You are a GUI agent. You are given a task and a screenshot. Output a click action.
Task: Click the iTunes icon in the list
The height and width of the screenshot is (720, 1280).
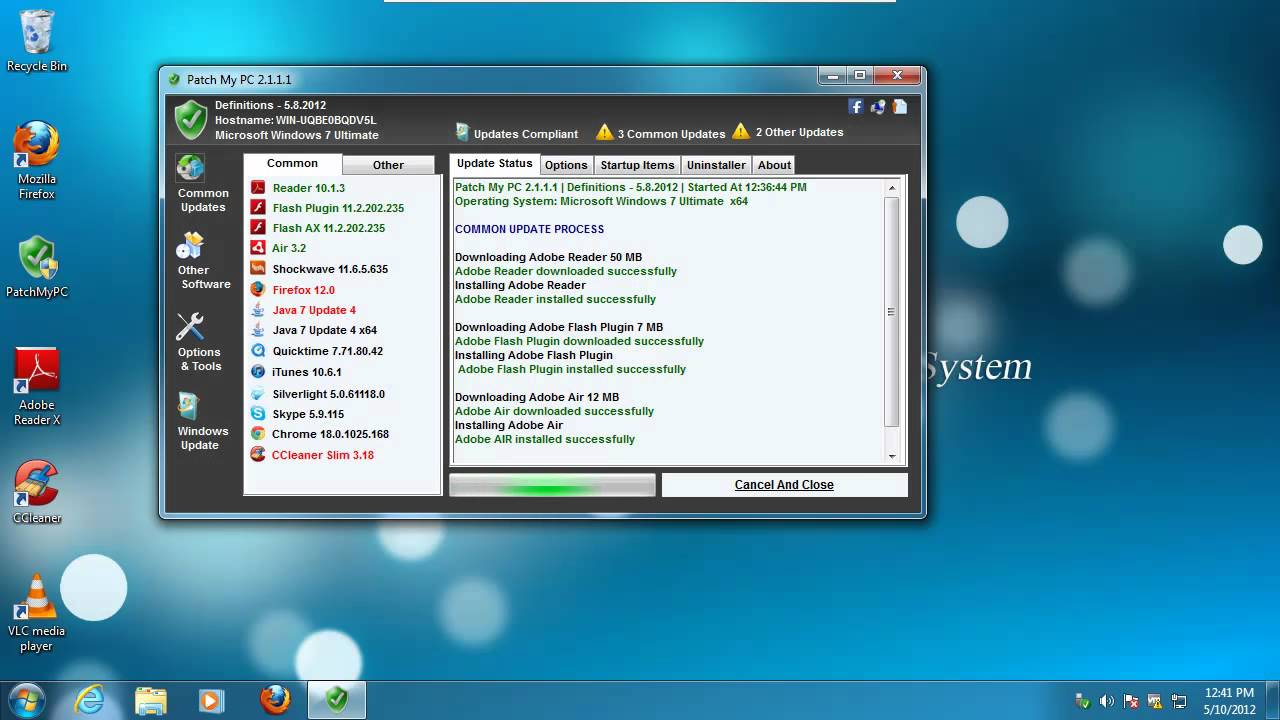point(258,372)
